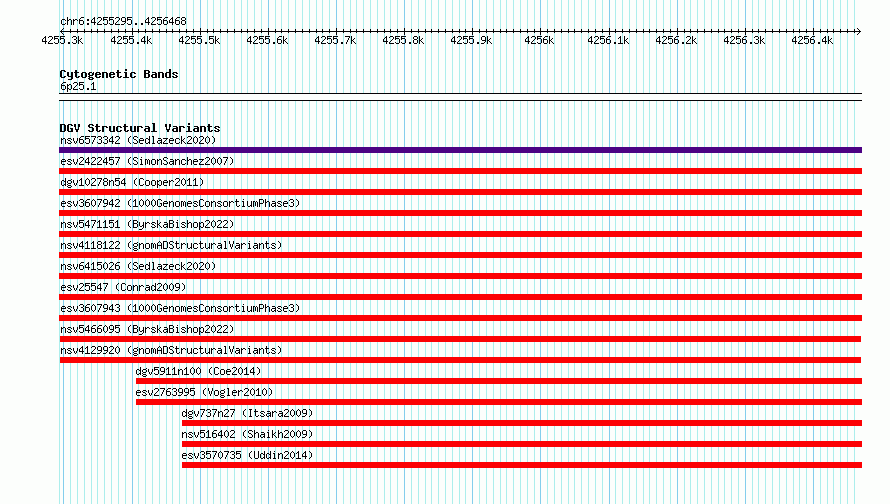Click the nsv6573342 (Sedlazeck2020) variant label
890x504 pixels.
pos(138,140)
